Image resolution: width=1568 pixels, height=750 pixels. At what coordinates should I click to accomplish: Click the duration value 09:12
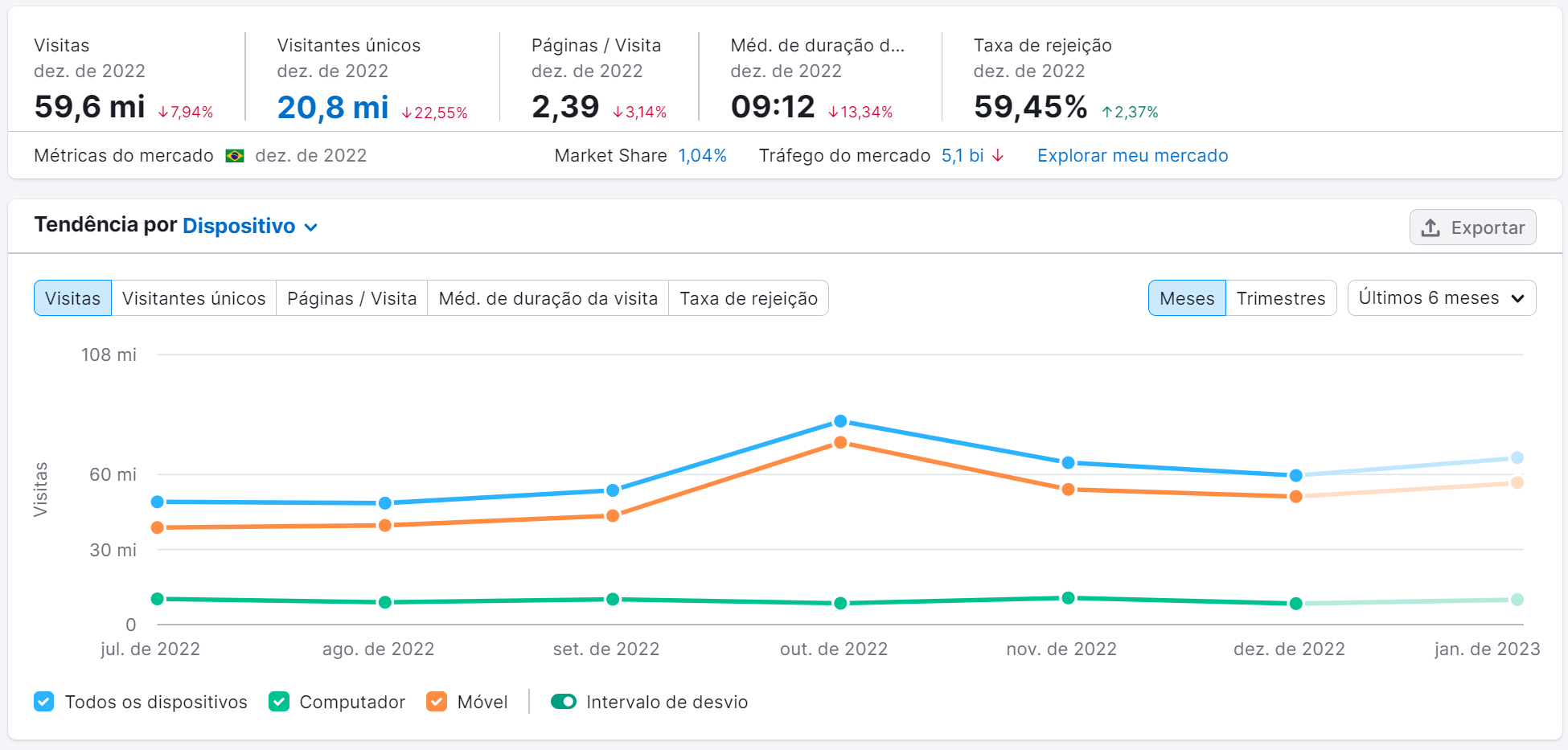coord(773,107)
